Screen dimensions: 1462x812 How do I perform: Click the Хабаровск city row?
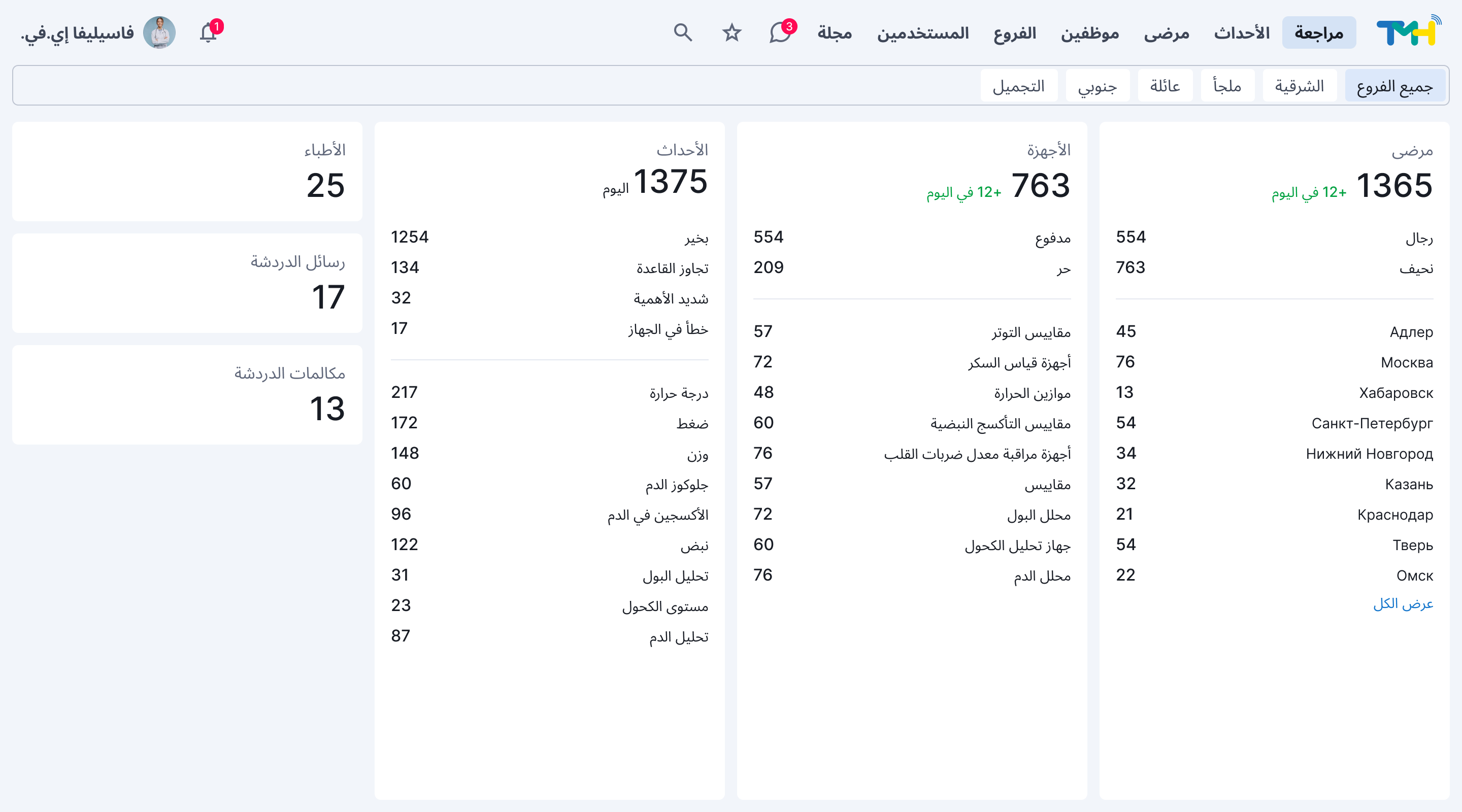click(x=1274, y=393)
